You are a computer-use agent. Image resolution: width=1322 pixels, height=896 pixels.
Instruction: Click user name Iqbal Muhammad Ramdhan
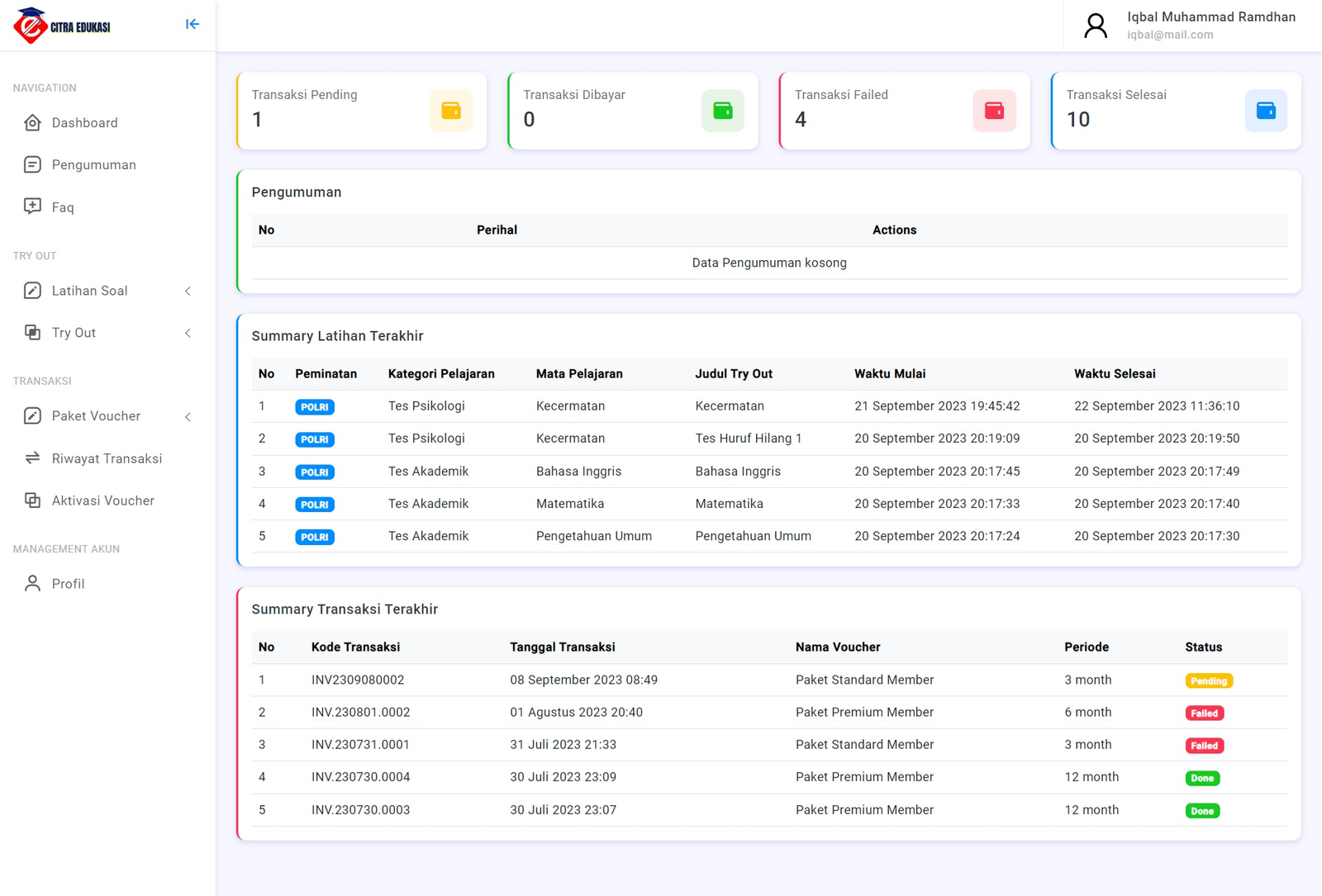[x=1210, y=17]
